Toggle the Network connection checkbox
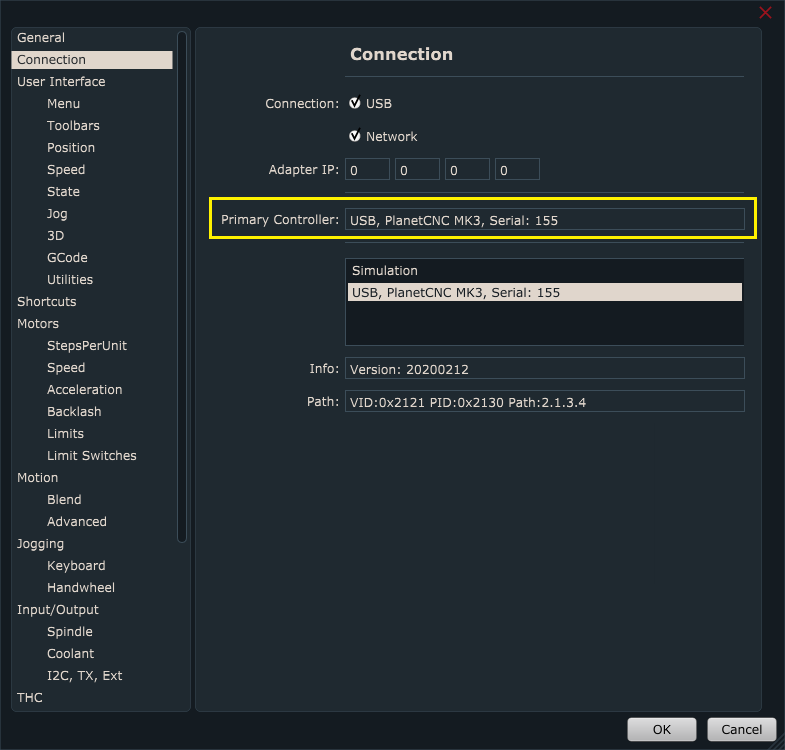The height and width of the screenshot is (750, 785). tap(355, 136)
